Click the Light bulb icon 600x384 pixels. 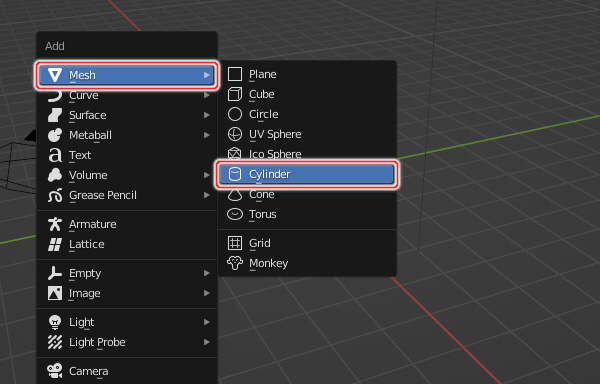(x=55, y=322)
